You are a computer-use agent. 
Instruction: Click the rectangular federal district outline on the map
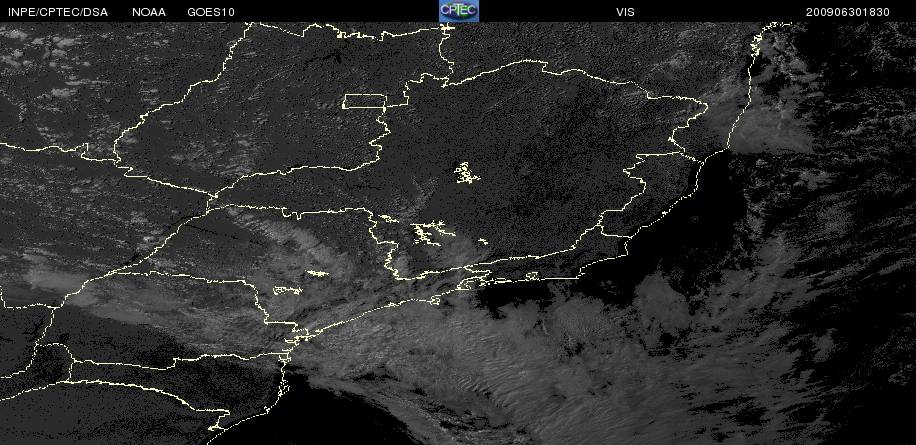364,101
